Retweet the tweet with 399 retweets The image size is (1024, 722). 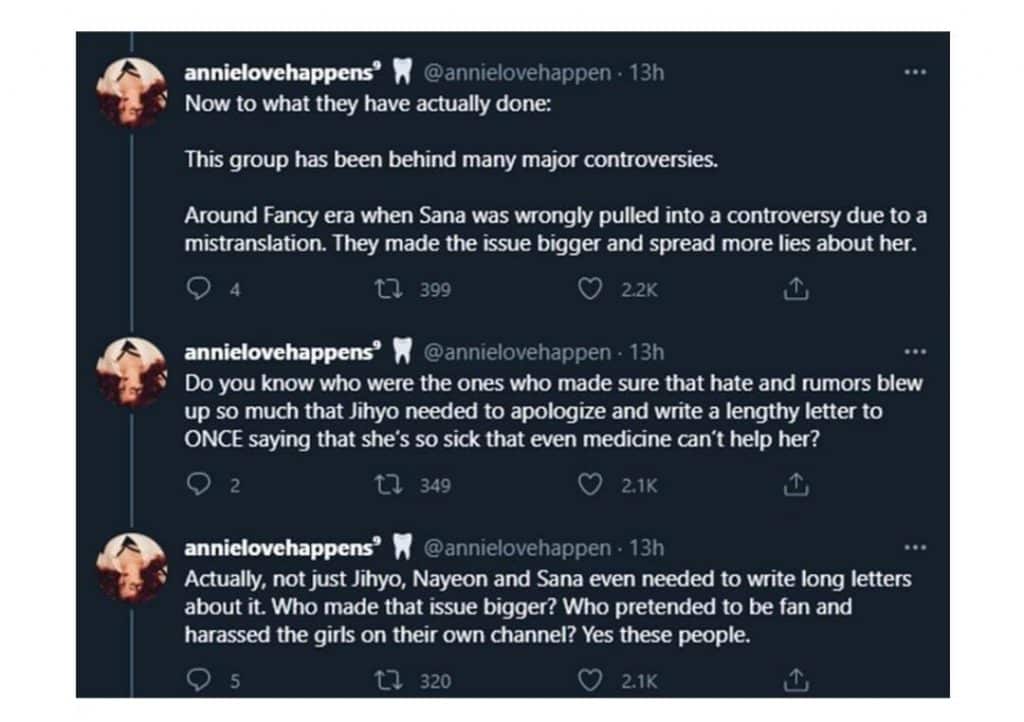click(381, 290)
